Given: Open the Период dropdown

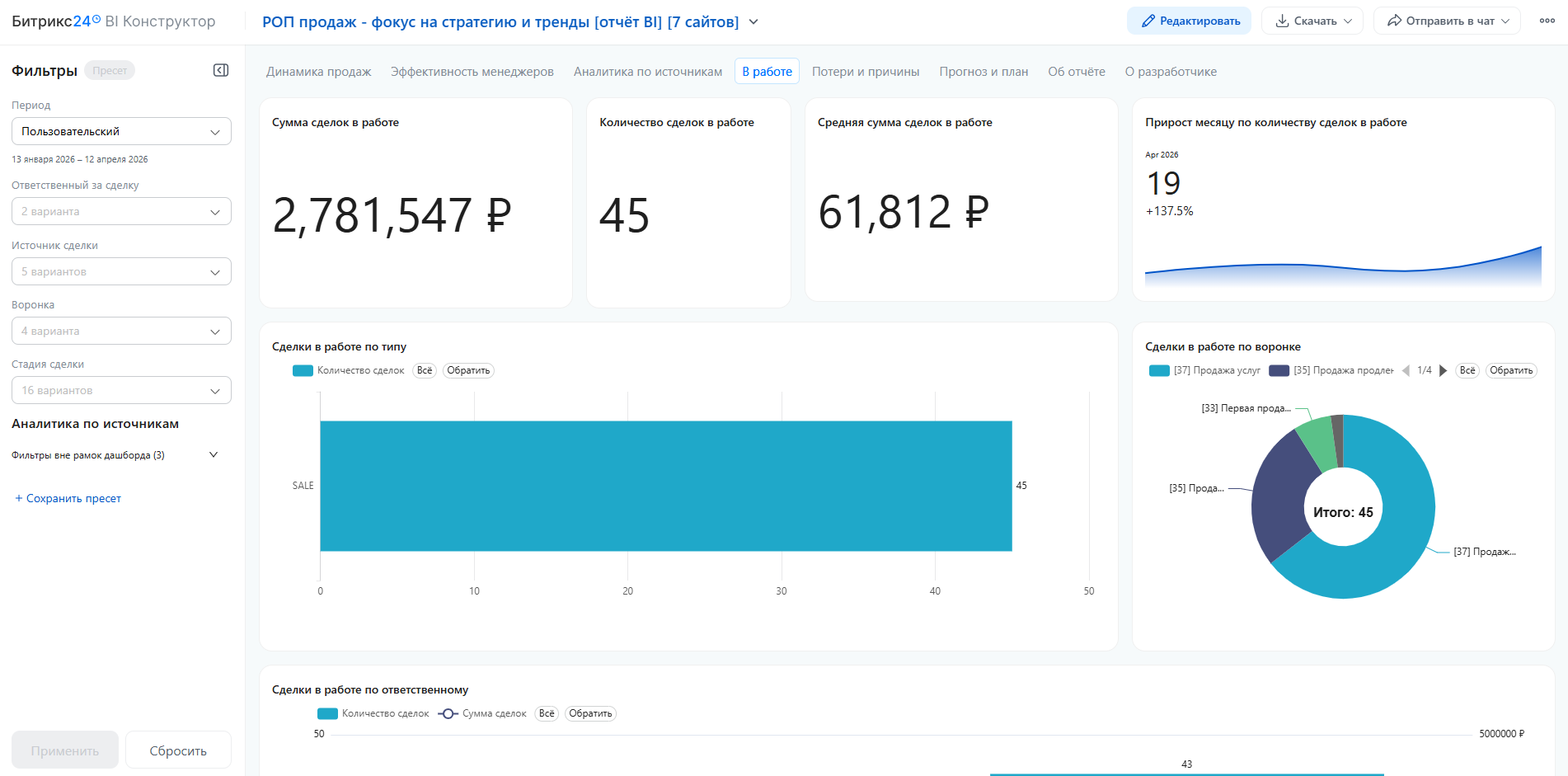Looking at the screenshot, I should click(x=121, y=132).
